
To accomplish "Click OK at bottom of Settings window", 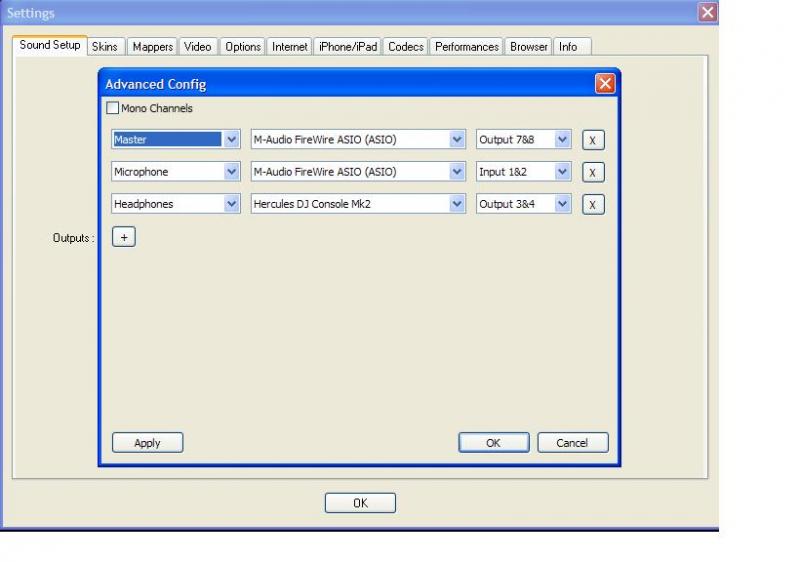I will [x=360, y=503].
